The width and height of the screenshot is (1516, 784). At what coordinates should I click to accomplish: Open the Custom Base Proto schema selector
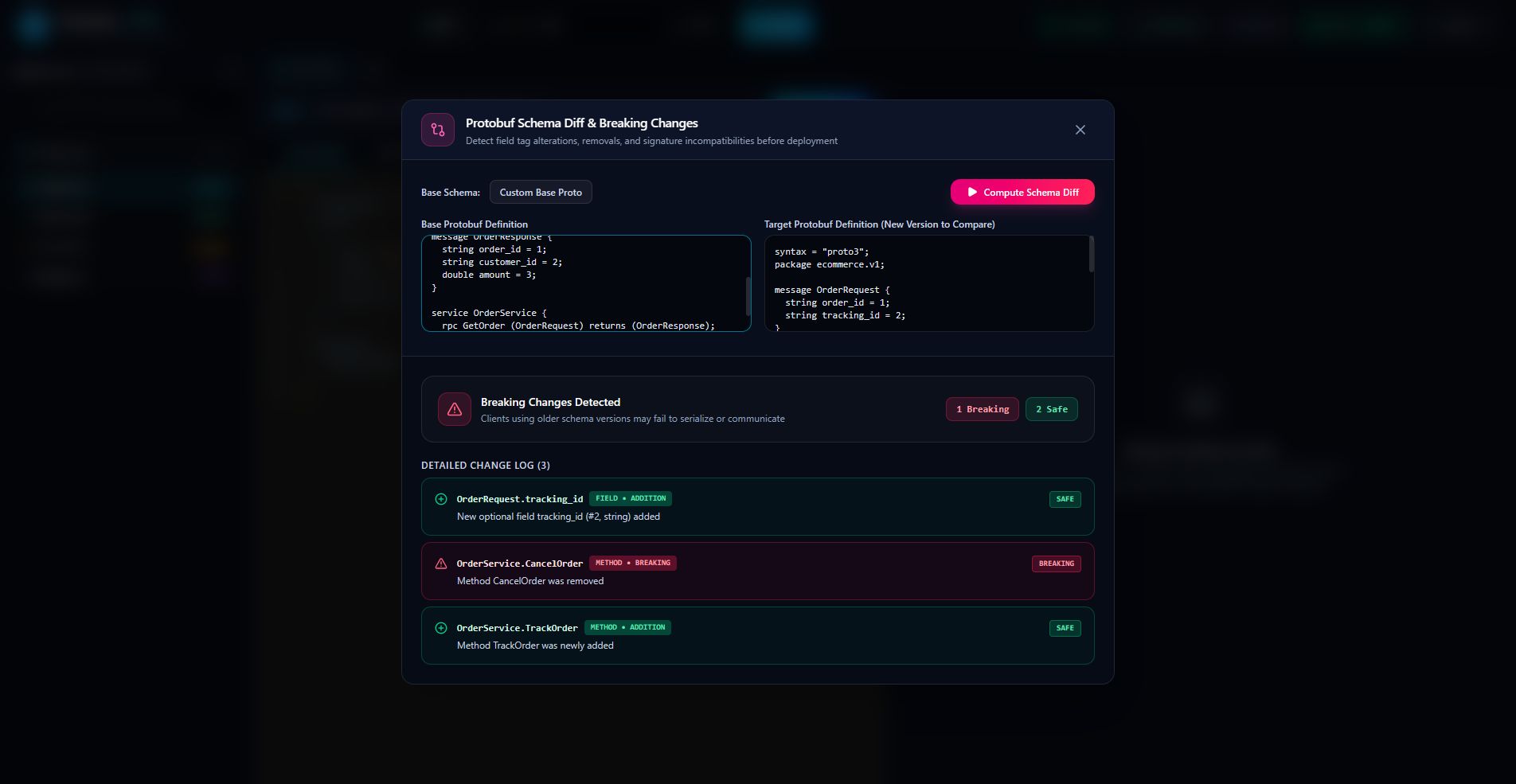point(541,192)
